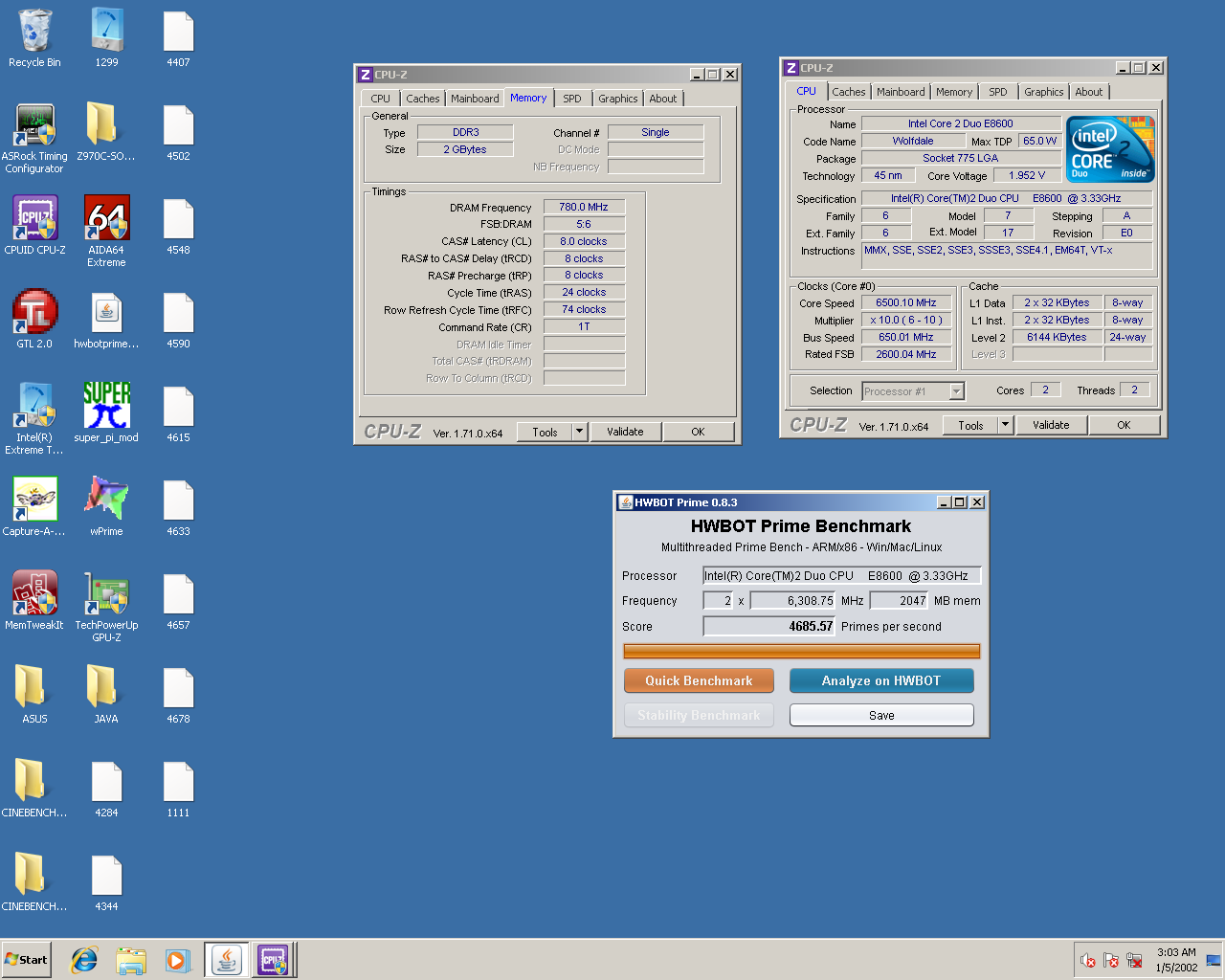Open the 1111 file icon
This screenshot has height=980, width=1225.
178,789
